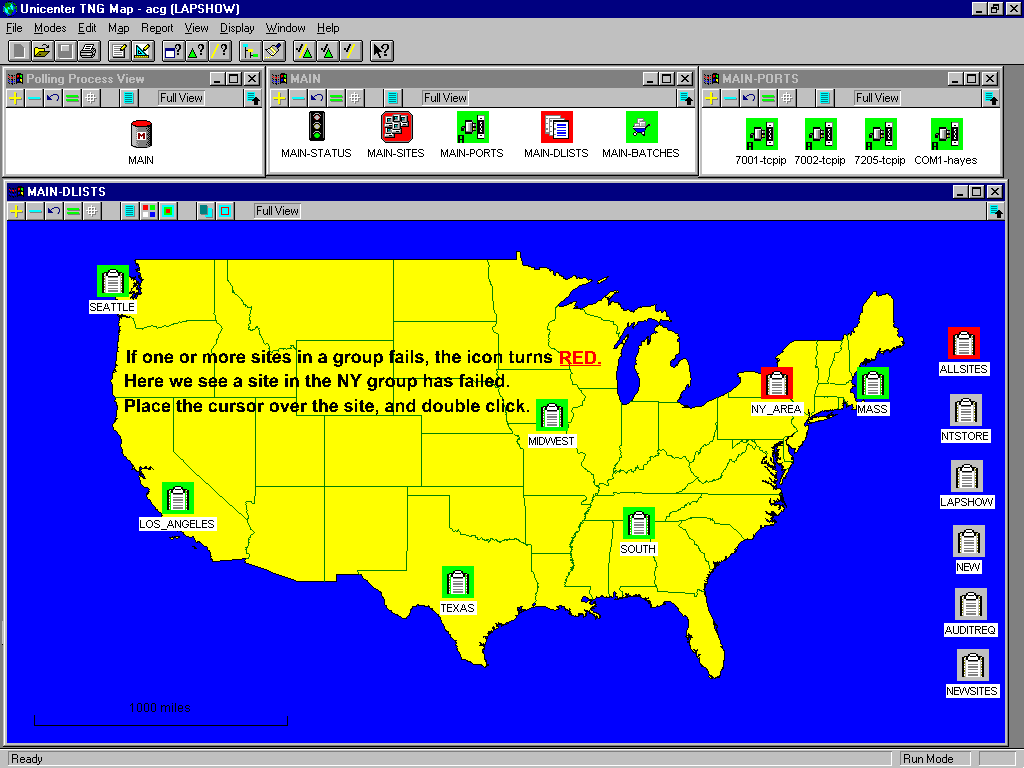This screenshot has height=768, width=1024.
Task: Select the MAIN-BATCHES icon
Action: pyautogui.click(x=641, y=127)
